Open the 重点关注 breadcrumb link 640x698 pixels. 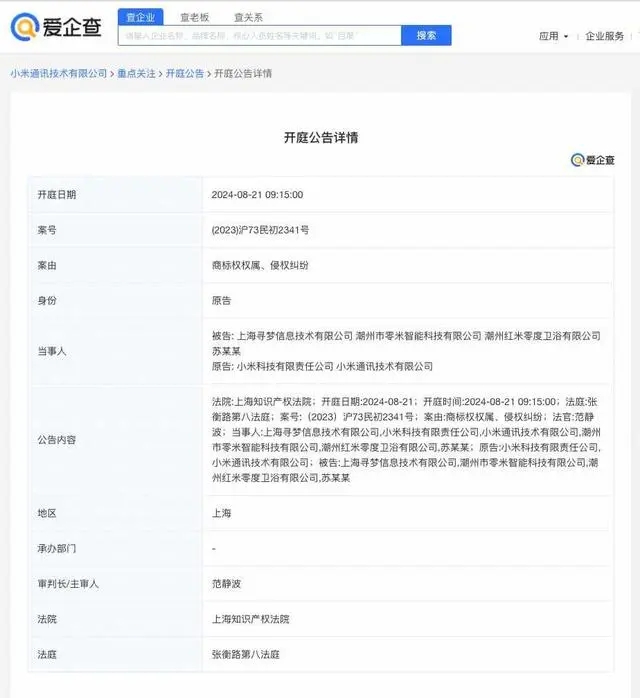136,74
